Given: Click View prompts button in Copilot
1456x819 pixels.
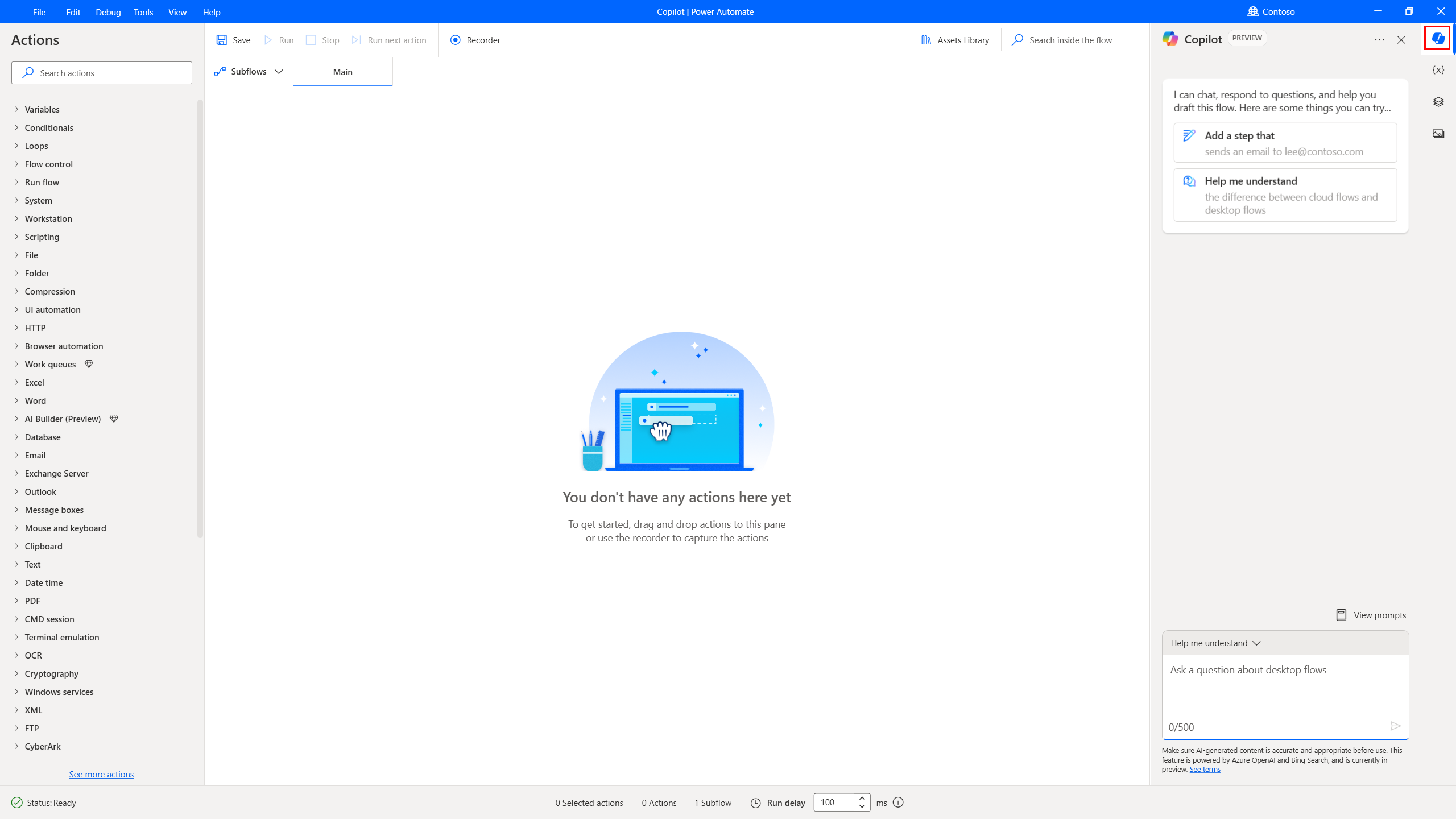Looking at the screenshot, I should coord(1370,615).
